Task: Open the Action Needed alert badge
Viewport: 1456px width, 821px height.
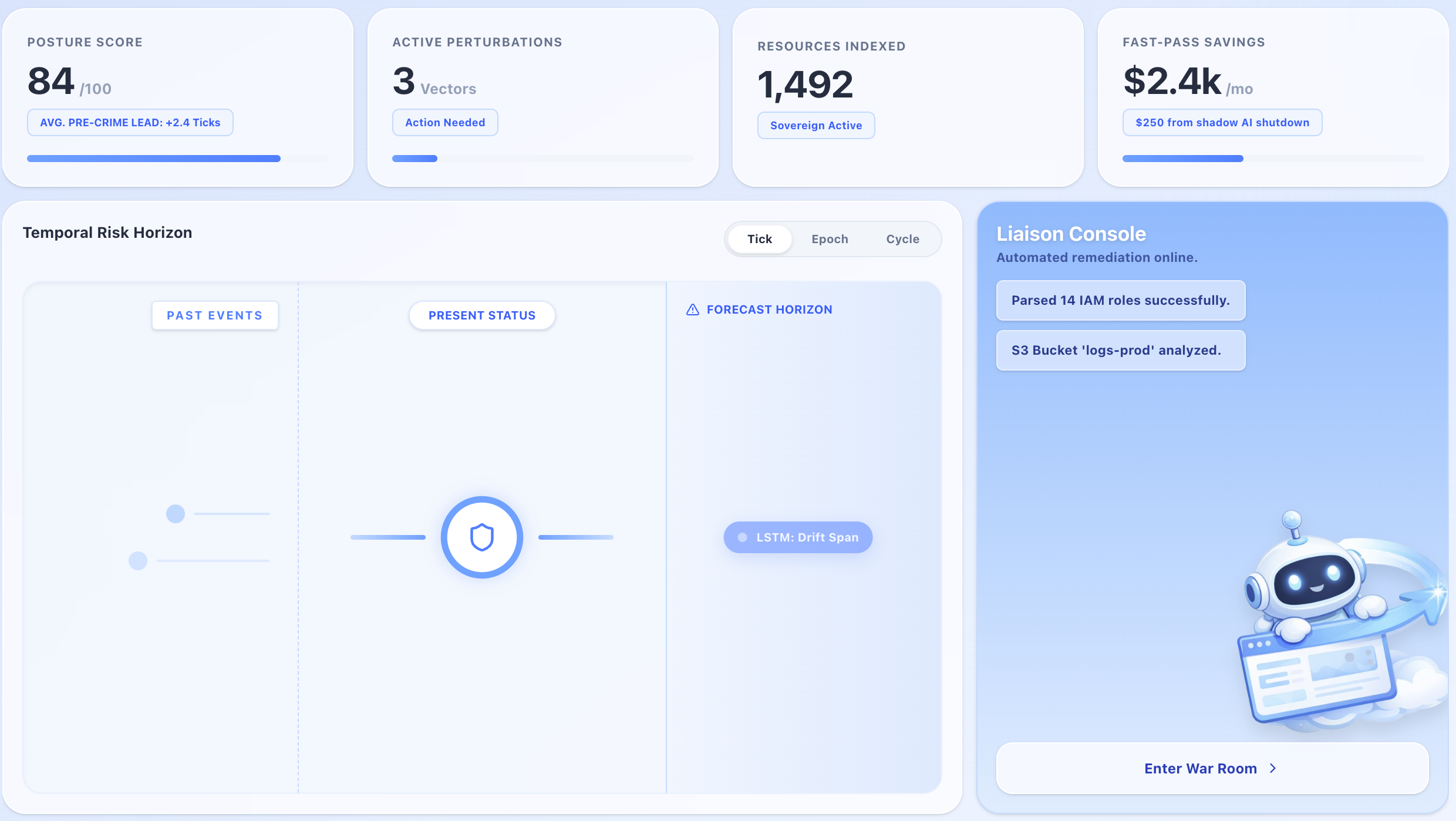Action: click(444, 122)
